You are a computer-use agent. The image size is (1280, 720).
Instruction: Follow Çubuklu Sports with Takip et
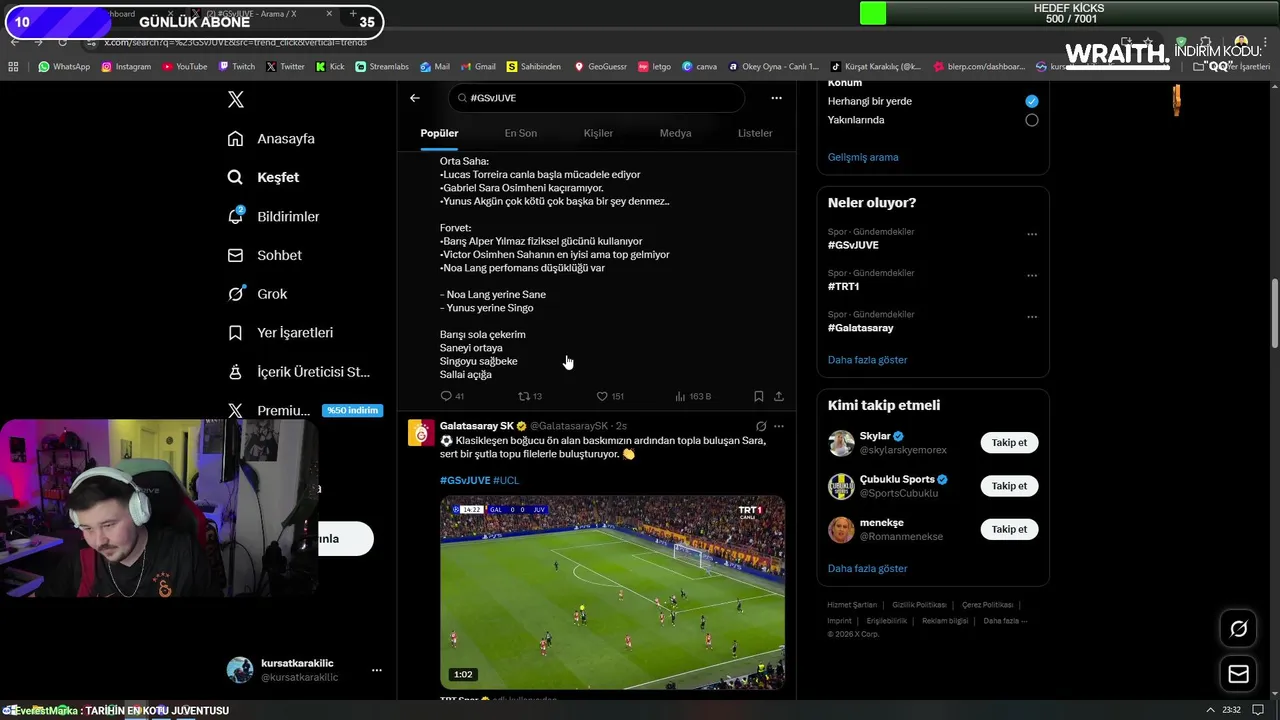(x=1009, y=486)
